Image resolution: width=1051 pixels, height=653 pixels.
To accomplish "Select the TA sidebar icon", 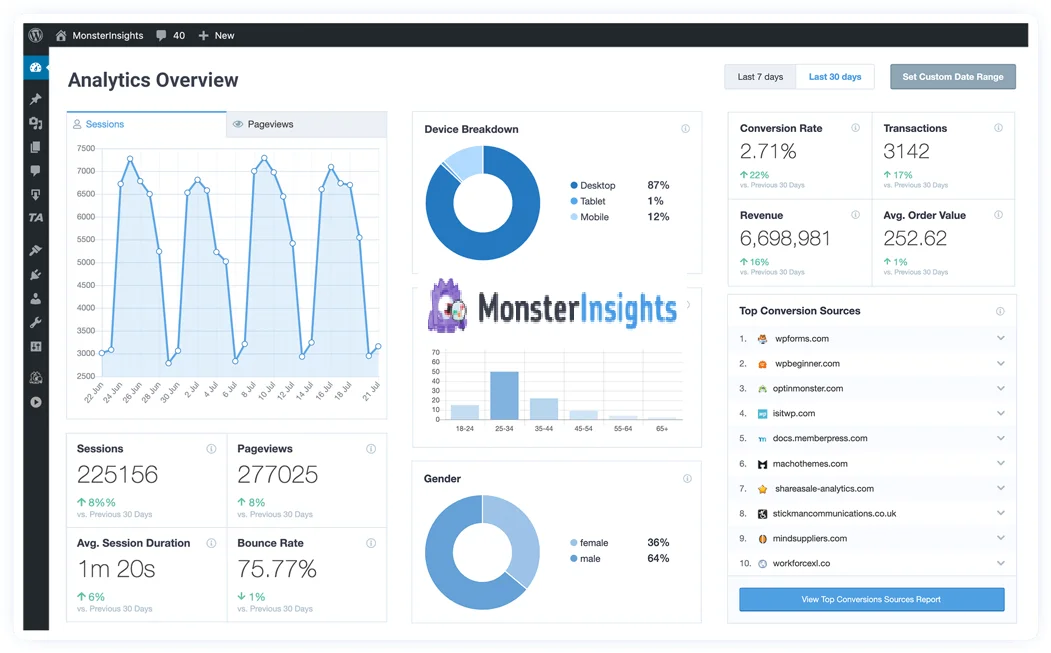I will pos(35,218).
